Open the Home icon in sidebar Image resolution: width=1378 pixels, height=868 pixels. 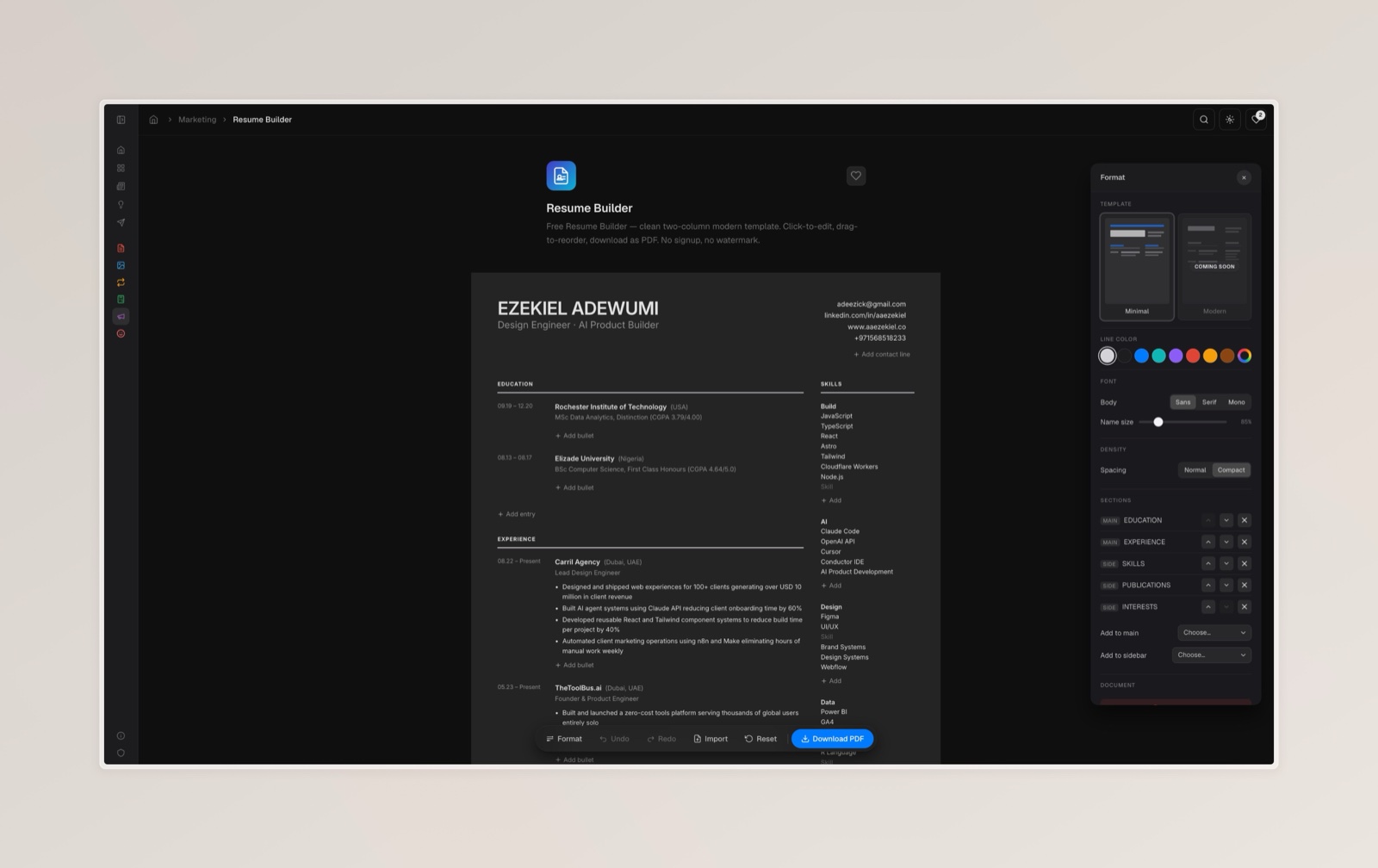(121, 149)
